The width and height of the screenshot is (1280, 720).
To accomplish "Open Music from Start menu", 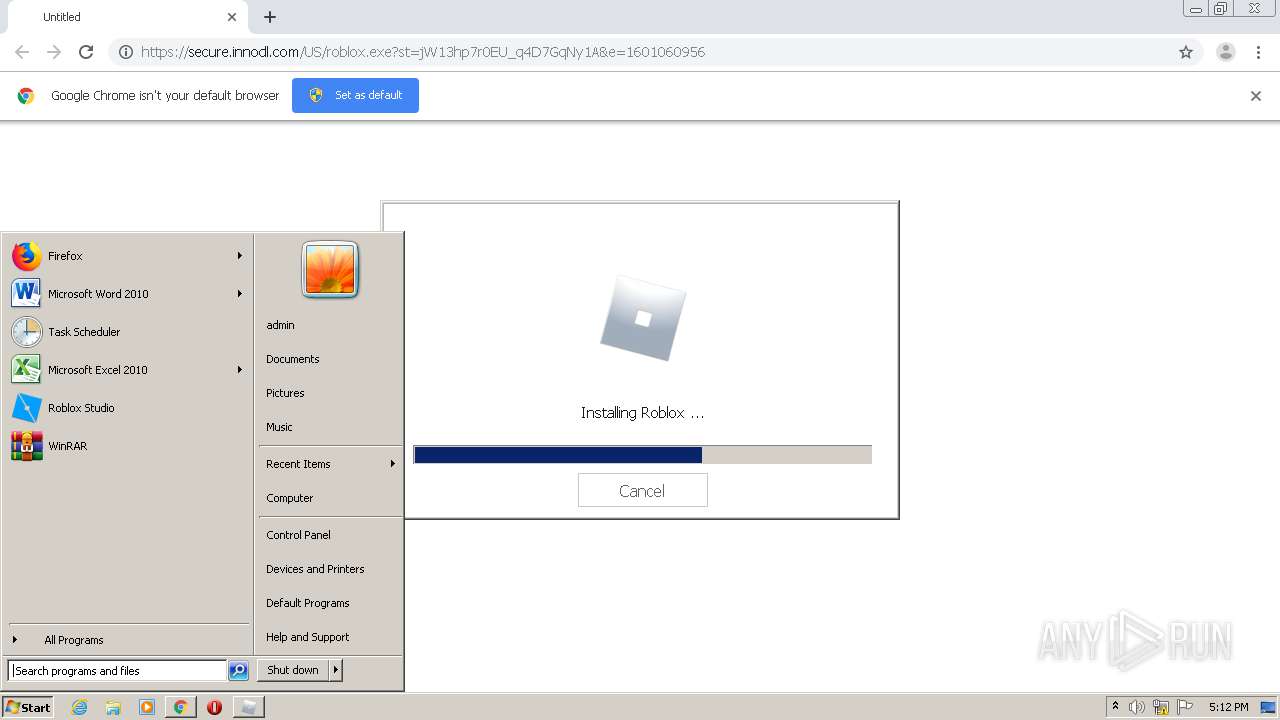I will [x=279, y=427].
